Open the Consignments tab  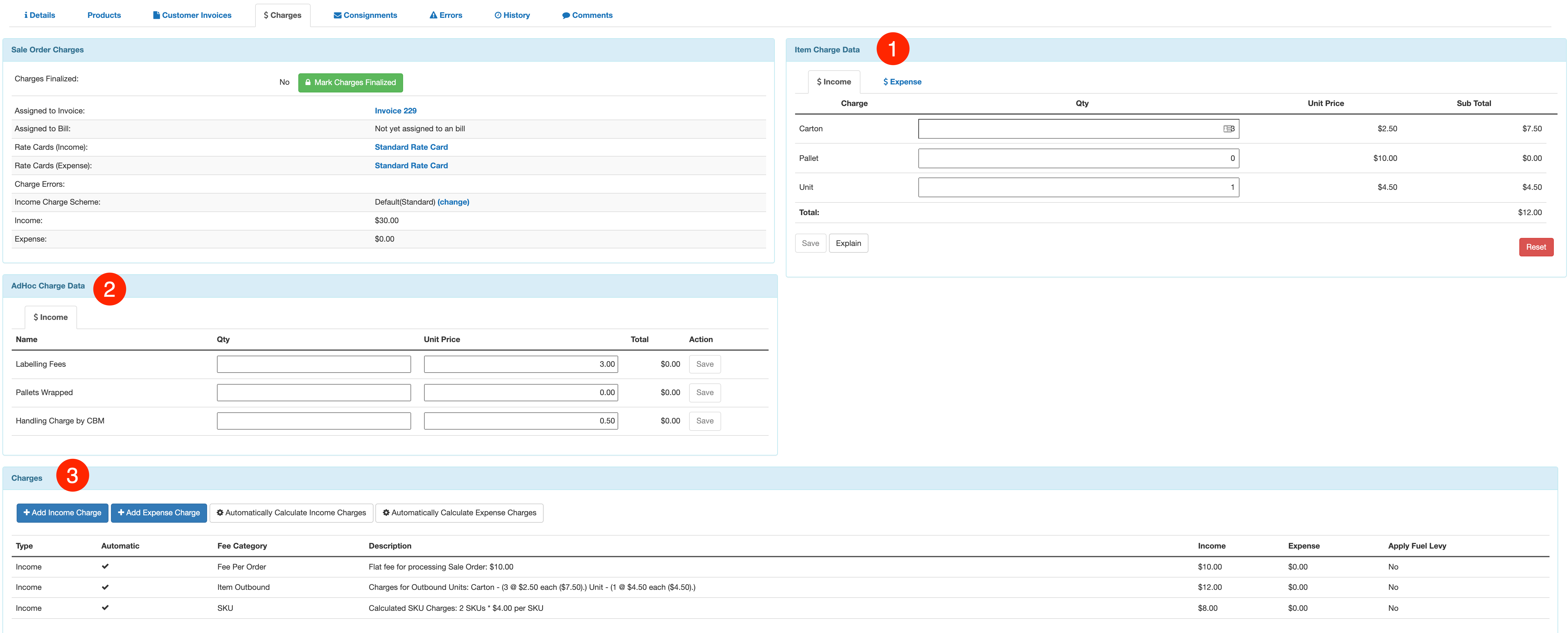[365, 15]
